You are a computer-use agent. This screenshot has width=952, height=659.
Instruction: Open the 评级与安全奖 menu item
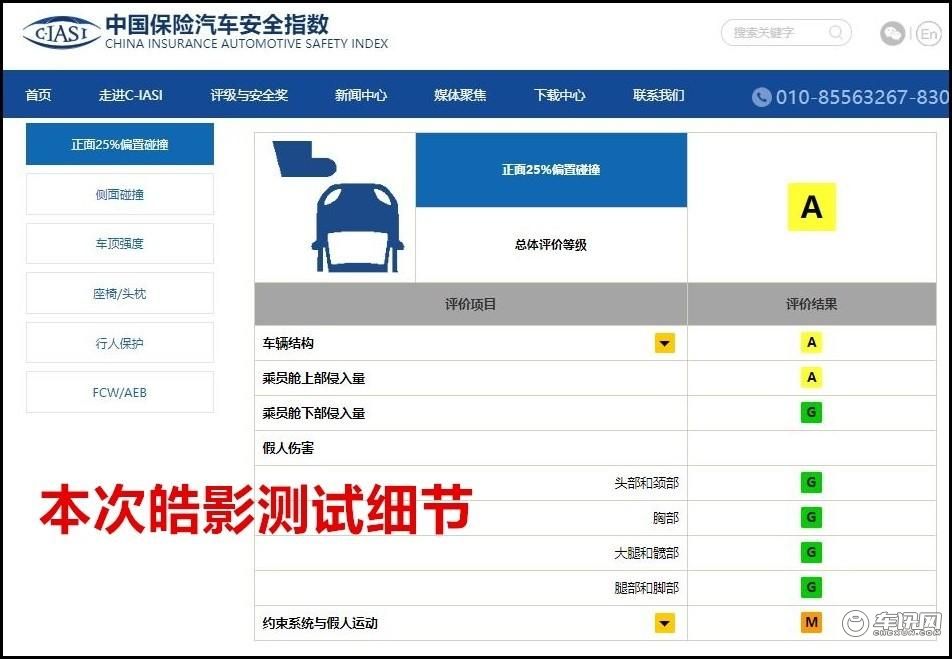pos(249,95)
